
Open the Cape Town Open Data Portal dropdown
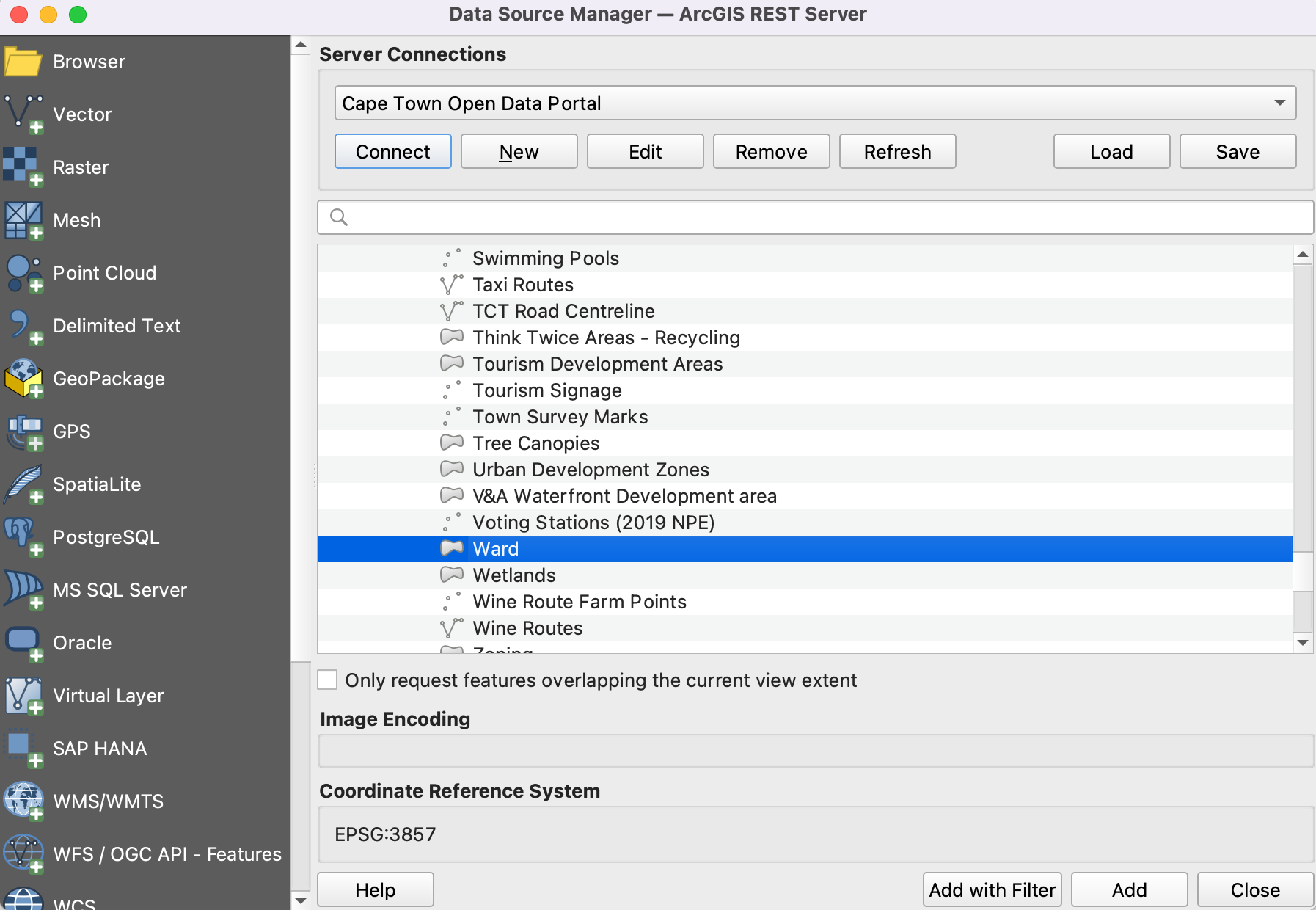click(x=815, y=103)
